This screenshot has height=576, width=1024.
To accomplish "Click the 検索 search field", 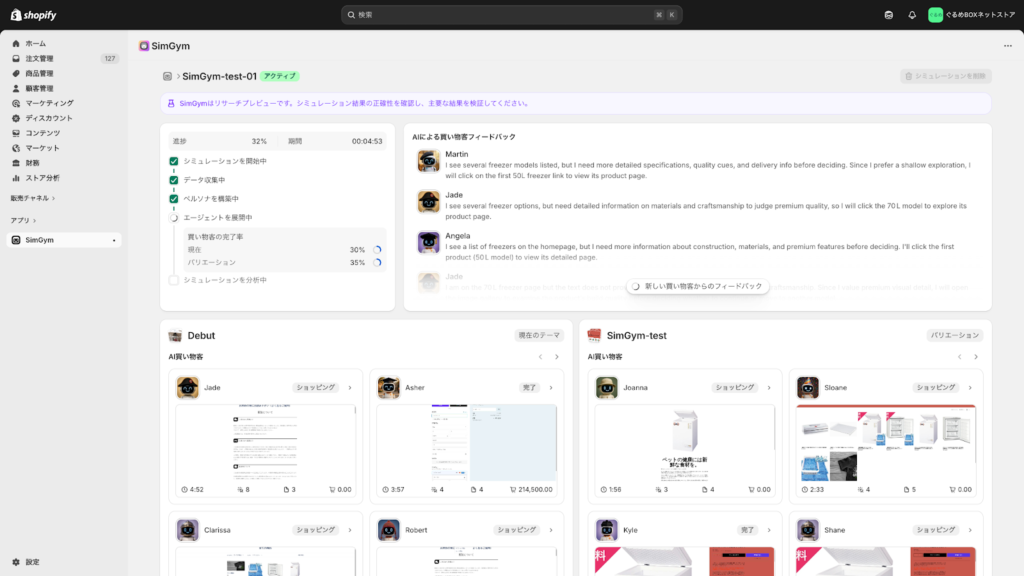I will 512,15.
